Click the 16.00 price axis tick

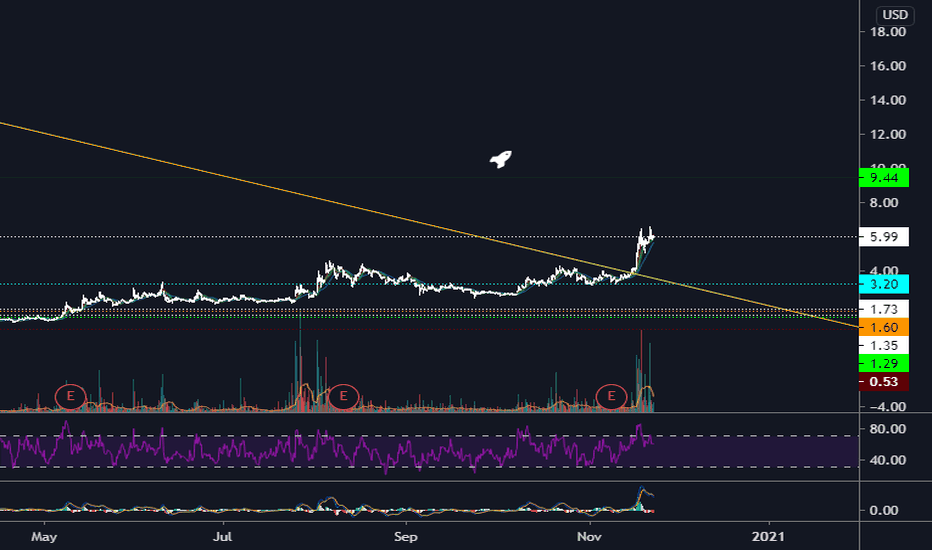point(888,66)
